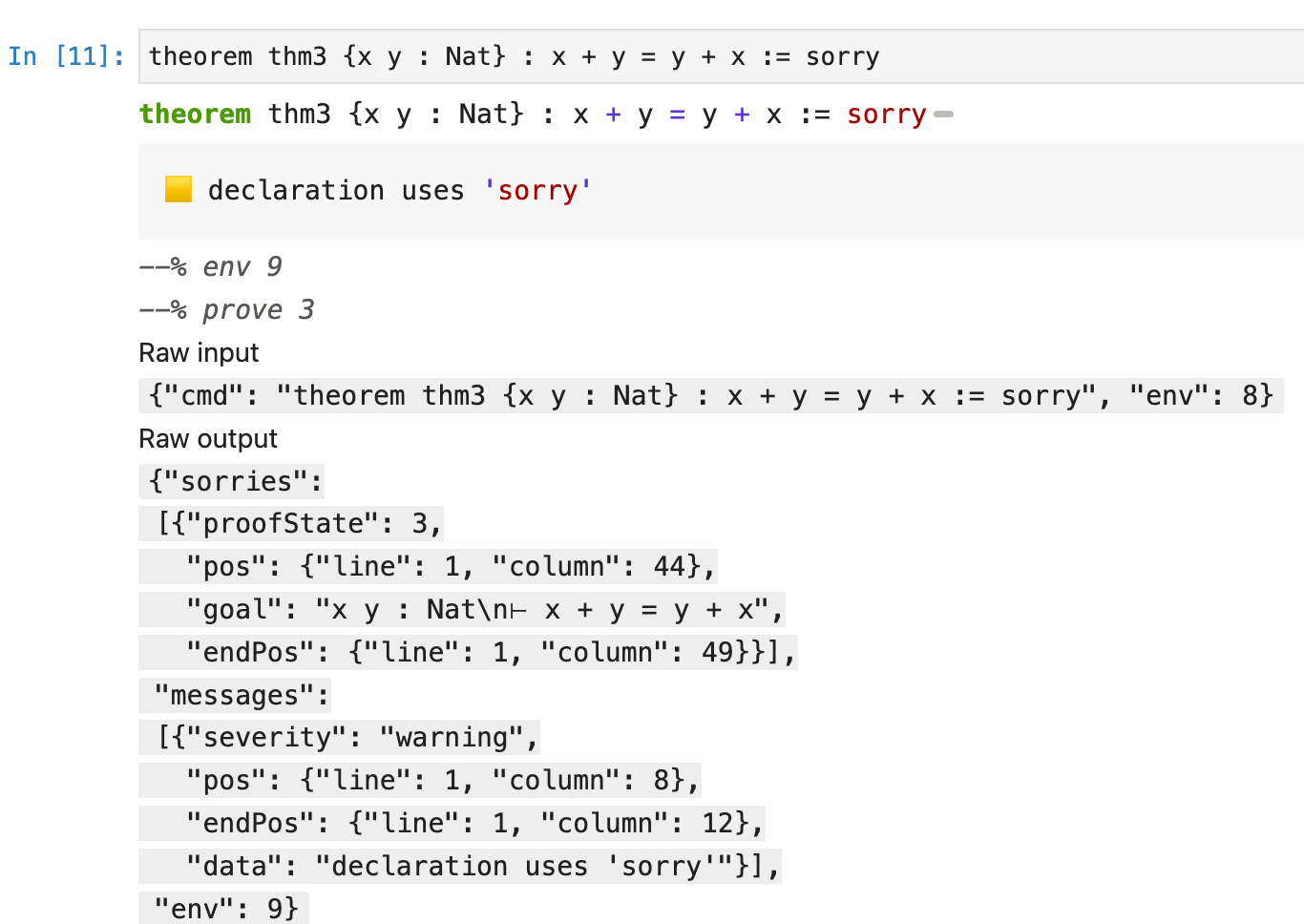Click the "Raw output" label
Image resolution: width=1304 pixels, height=924 pixels.
[x=208, y=439]
